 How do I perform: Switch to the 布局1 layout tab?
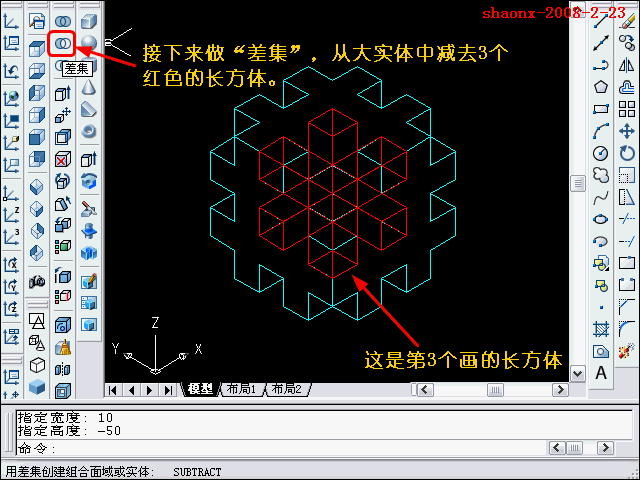click(242, 389)
